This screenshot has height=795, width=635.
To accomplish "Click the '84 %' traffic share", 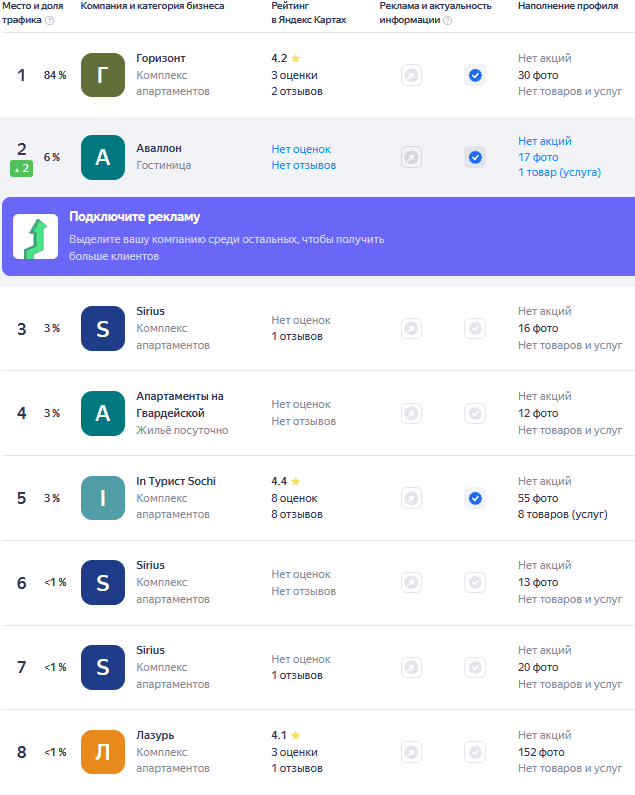I will click(x=55, y=75).
